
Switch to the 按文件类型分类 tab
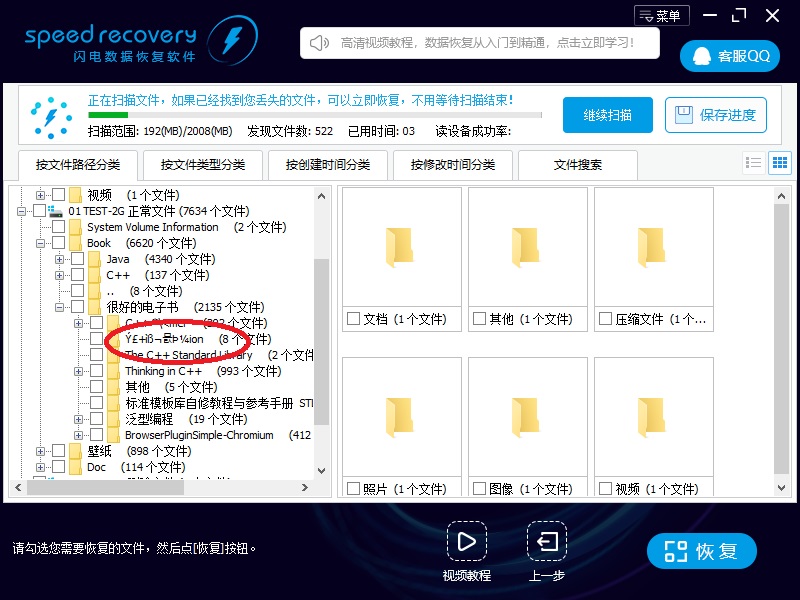click(203, 165)
